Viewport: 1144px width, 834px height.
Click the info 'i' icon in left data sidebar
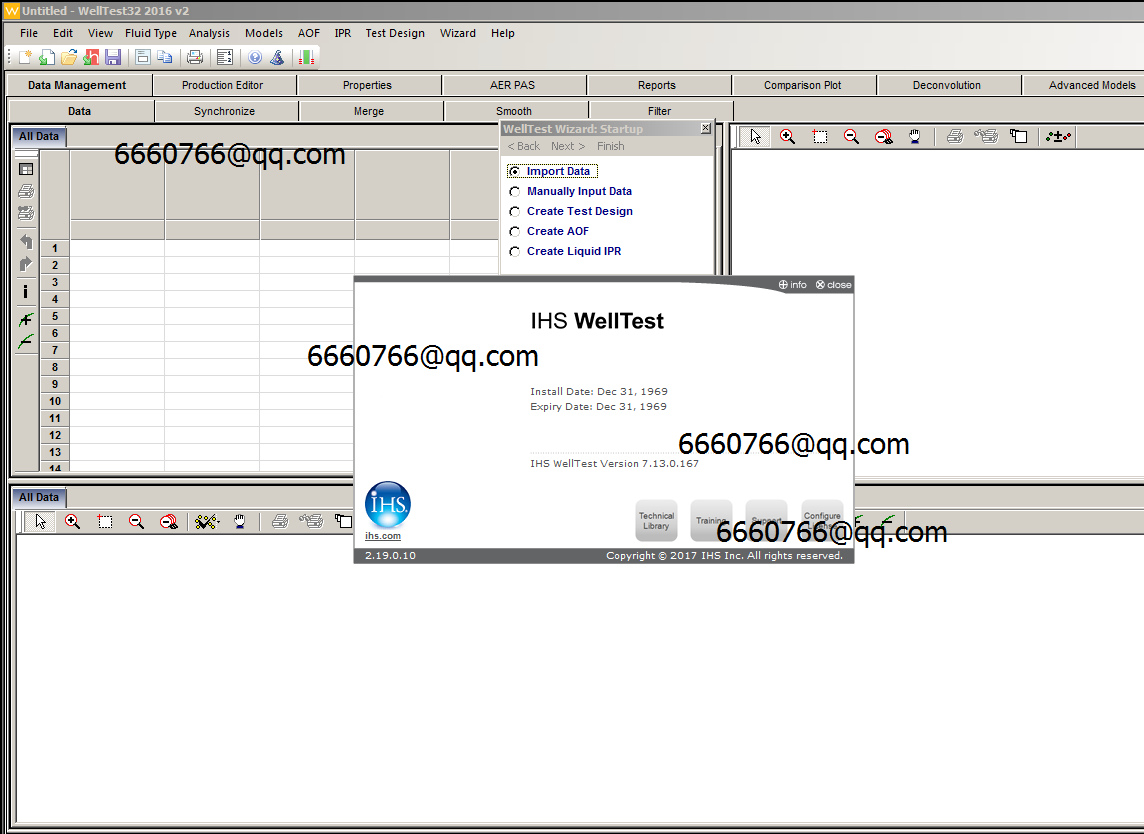[26, 292]
